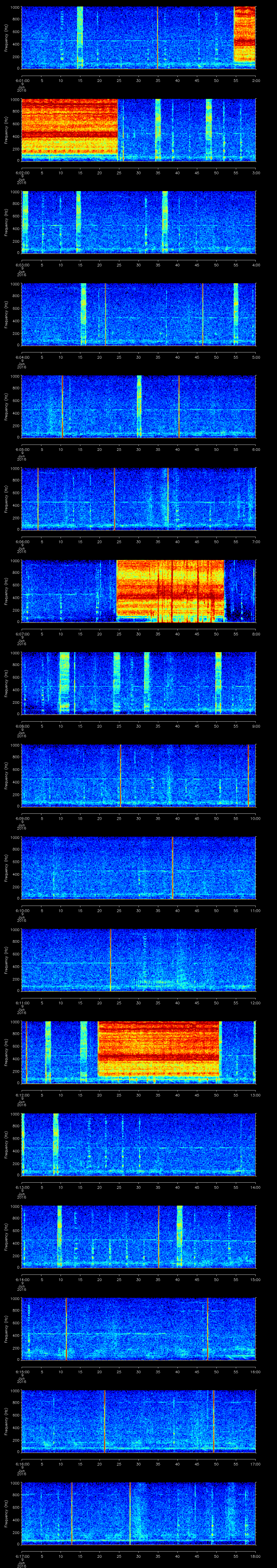277x1568 pixels.
Task: Click the "6:00" end time label
Action: pyautogui.click(x=256, y=449)
